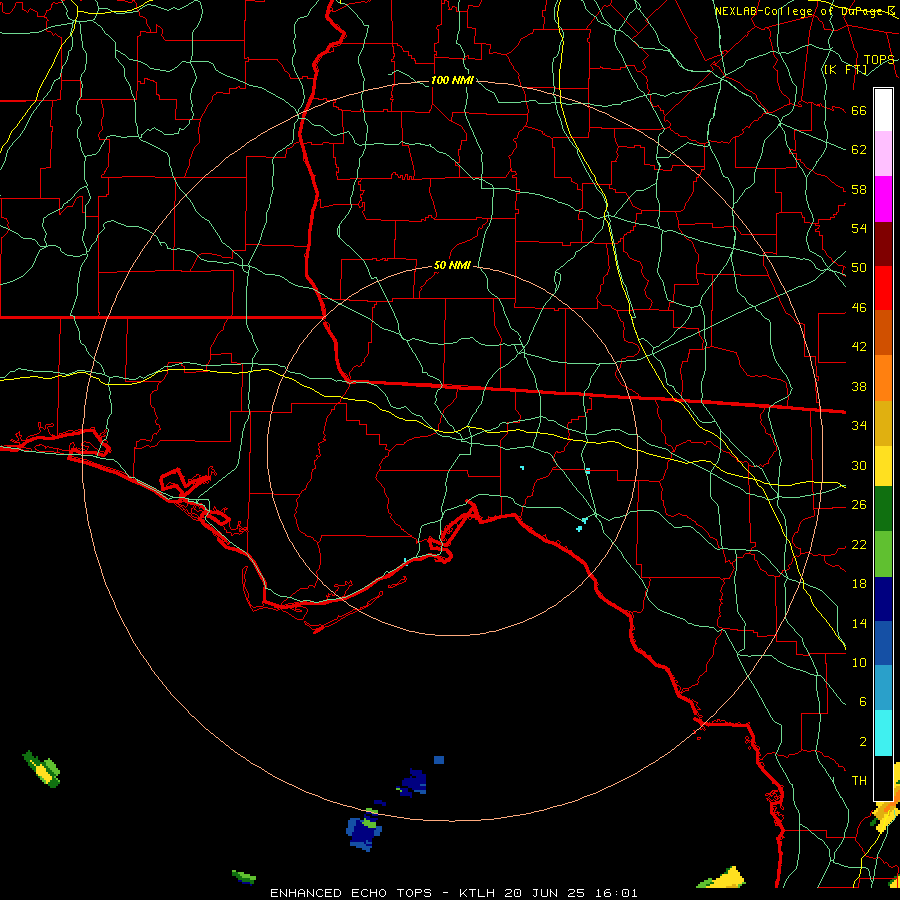Click the 26 value on the legend scale
Image resolution: width=900 pixels, height=900 pixels.
point(859,505)
